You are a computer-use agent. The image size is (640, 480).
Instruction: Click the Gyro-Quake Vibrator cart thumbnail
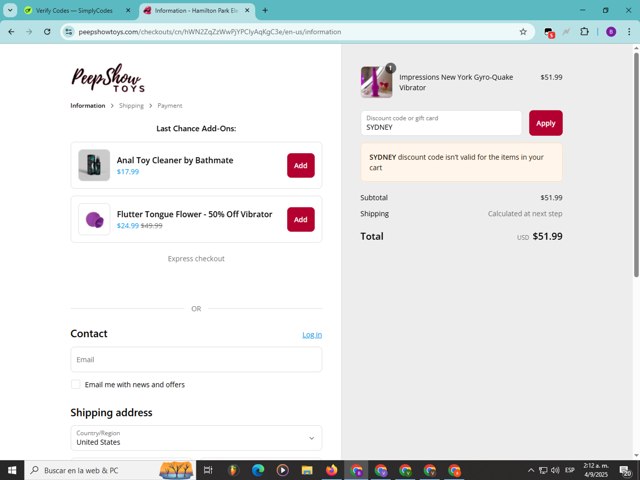376,82
